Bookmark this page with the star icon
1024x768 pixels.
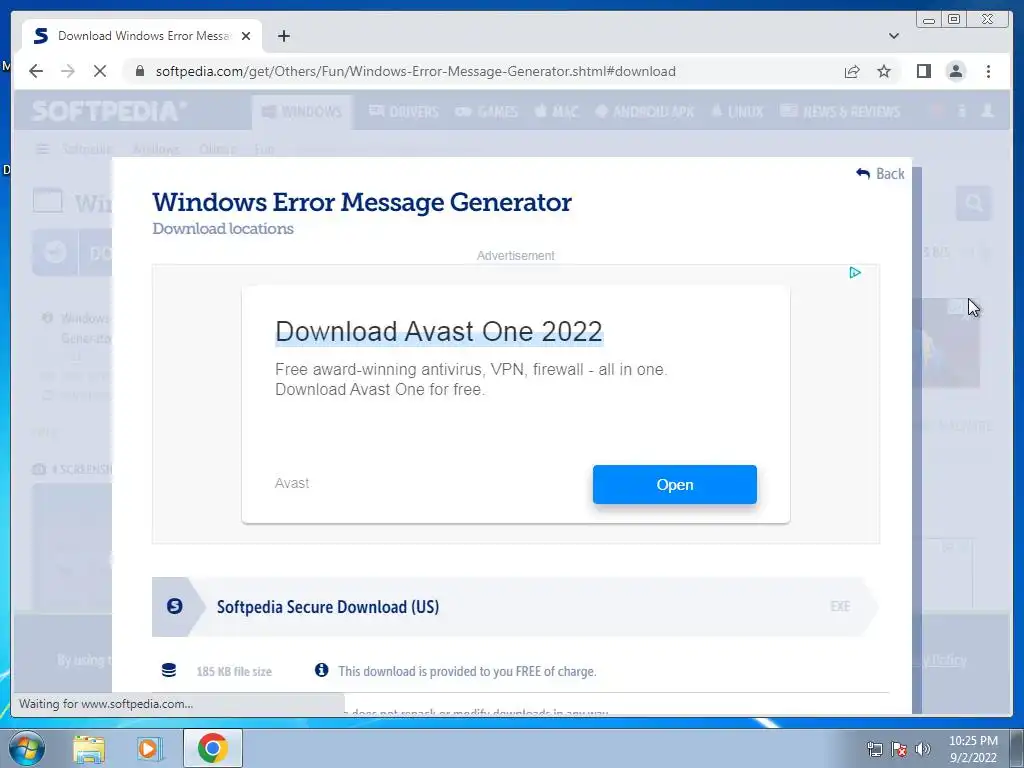point(884,71)
